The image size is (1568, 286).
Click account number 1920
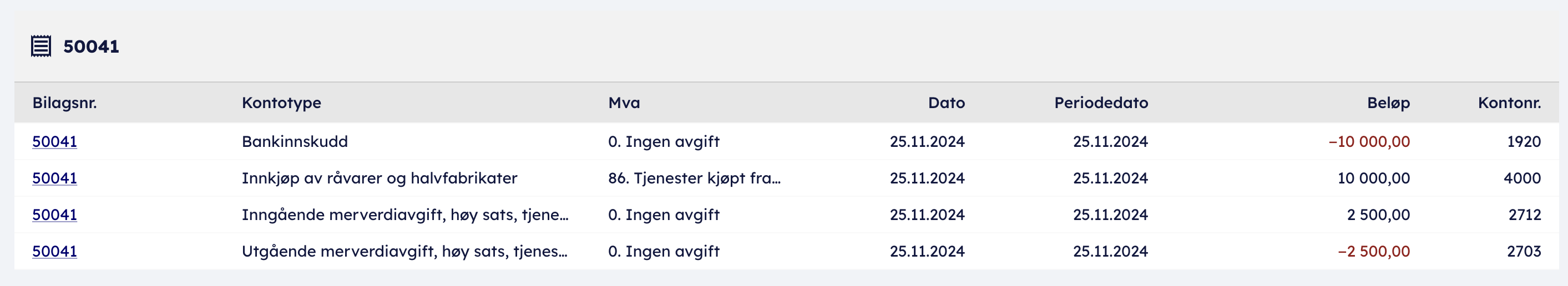[1524, 142]
